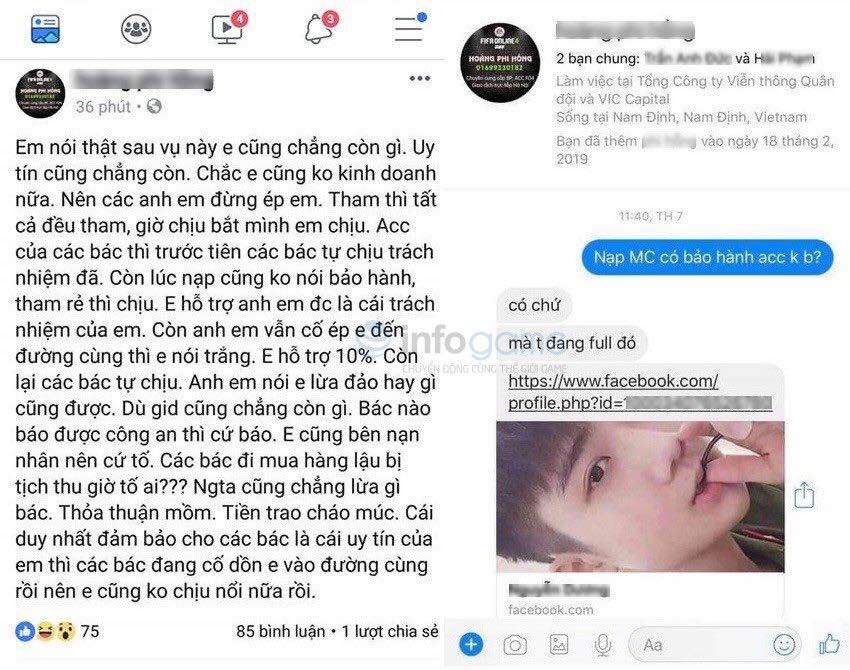Open the post's three-dot options menu

tap(420, 79)
